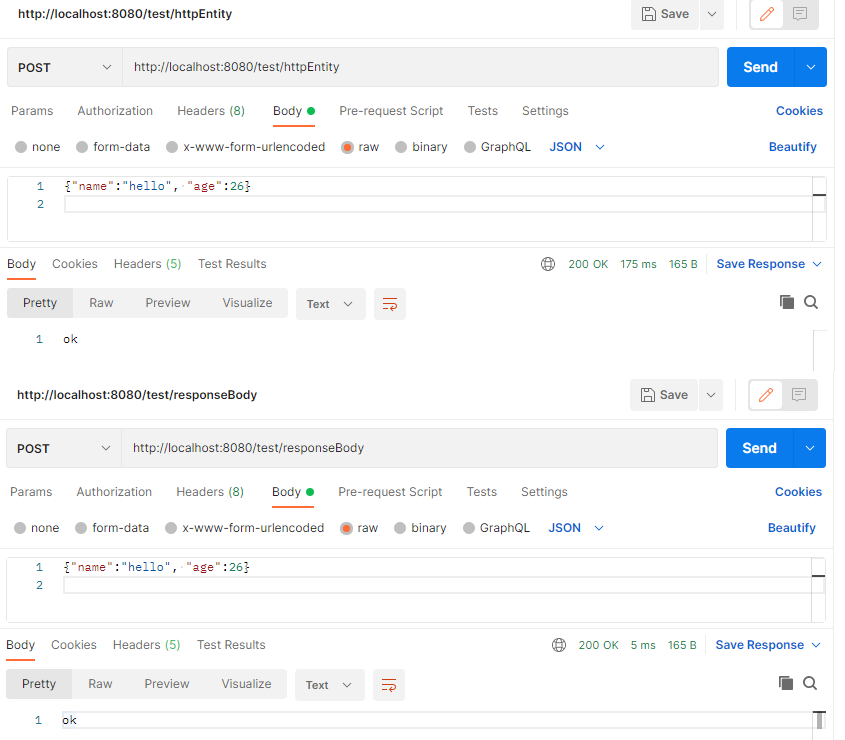Select binary body type in responseBody request
845x740 pixels.
[400, 528]
